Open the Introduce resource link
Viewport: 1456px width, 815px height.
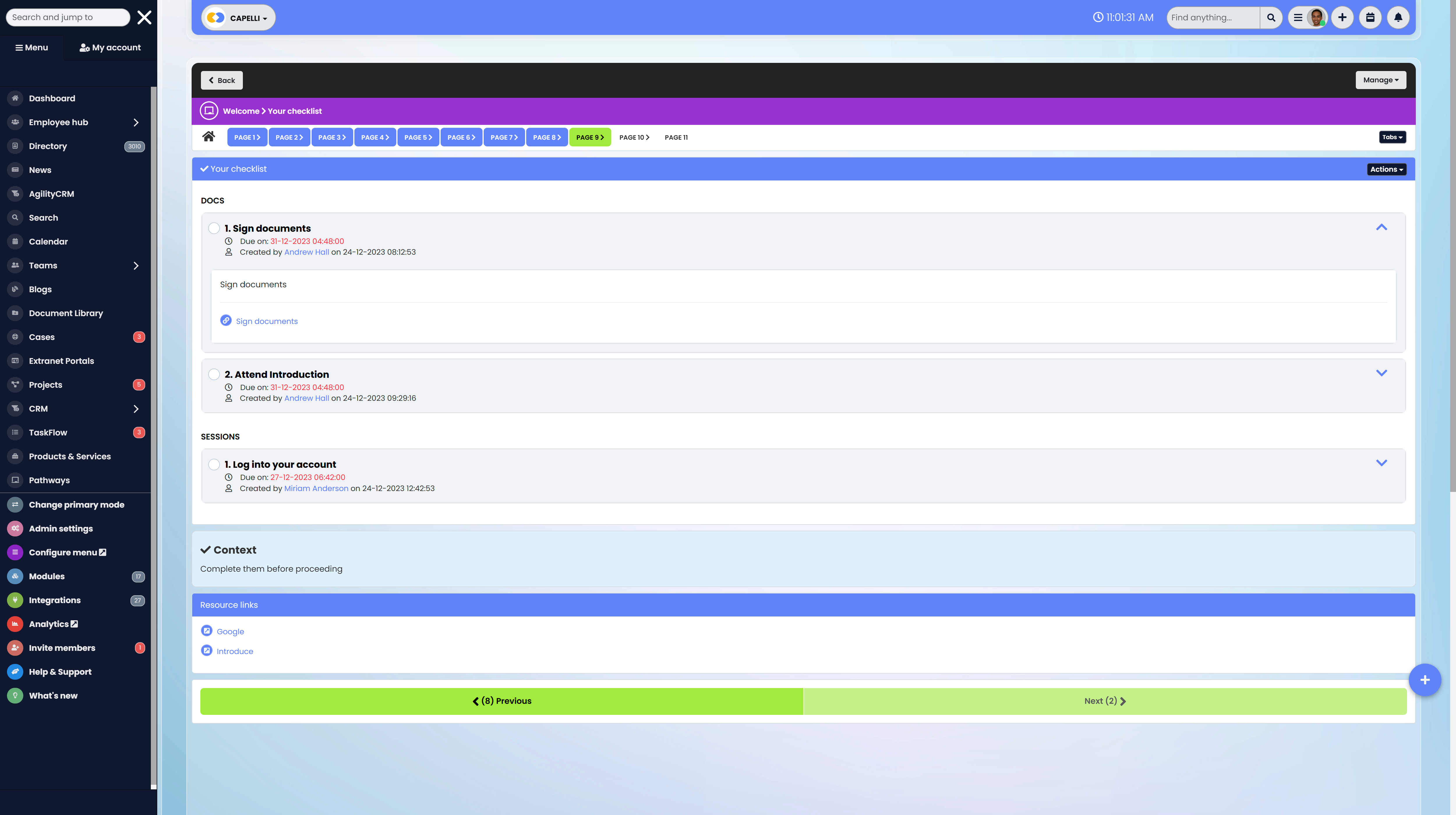[x=235, y=651]
